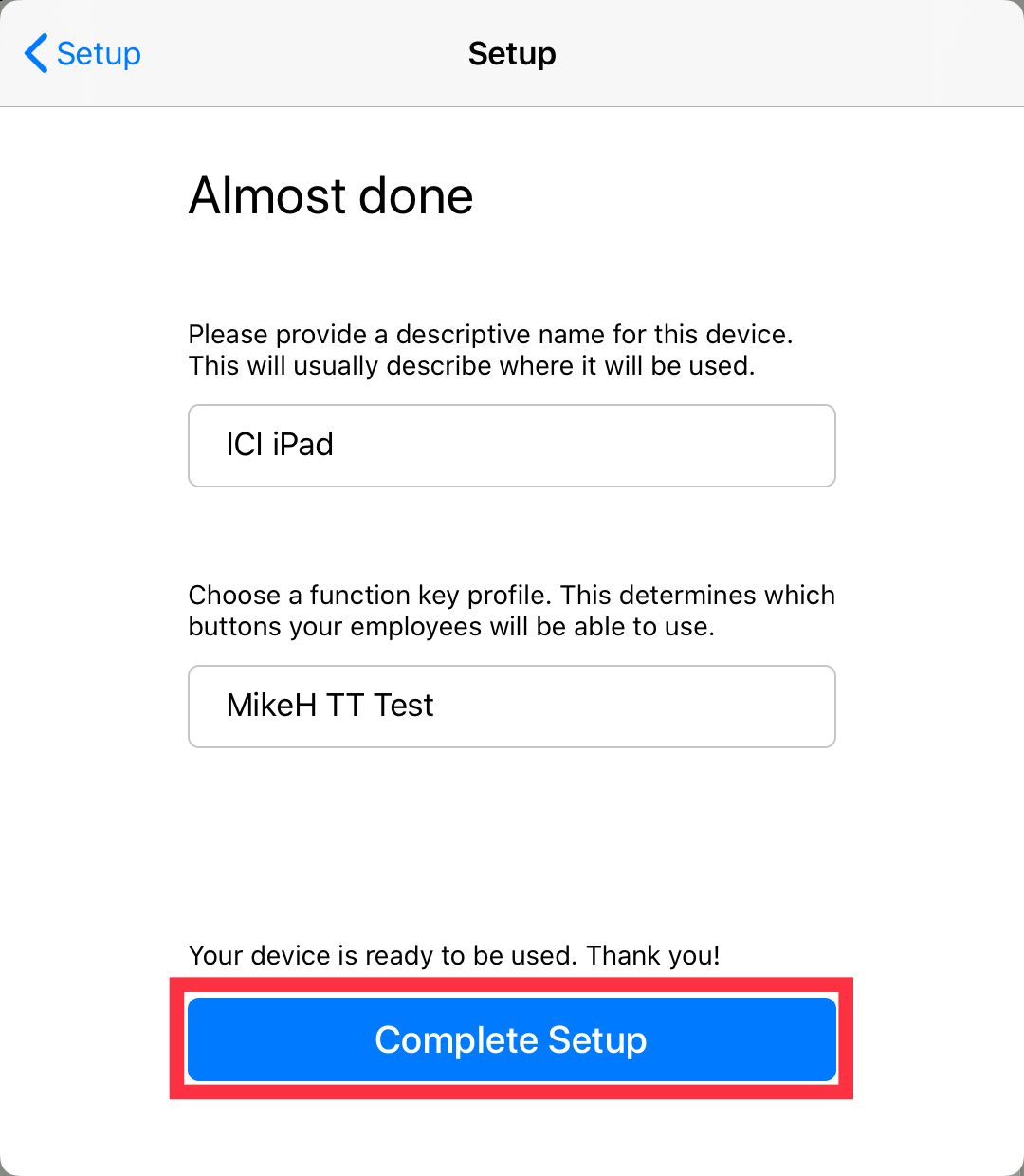Select the left-pointing chevron next to Setup

[x=35, y=54]
